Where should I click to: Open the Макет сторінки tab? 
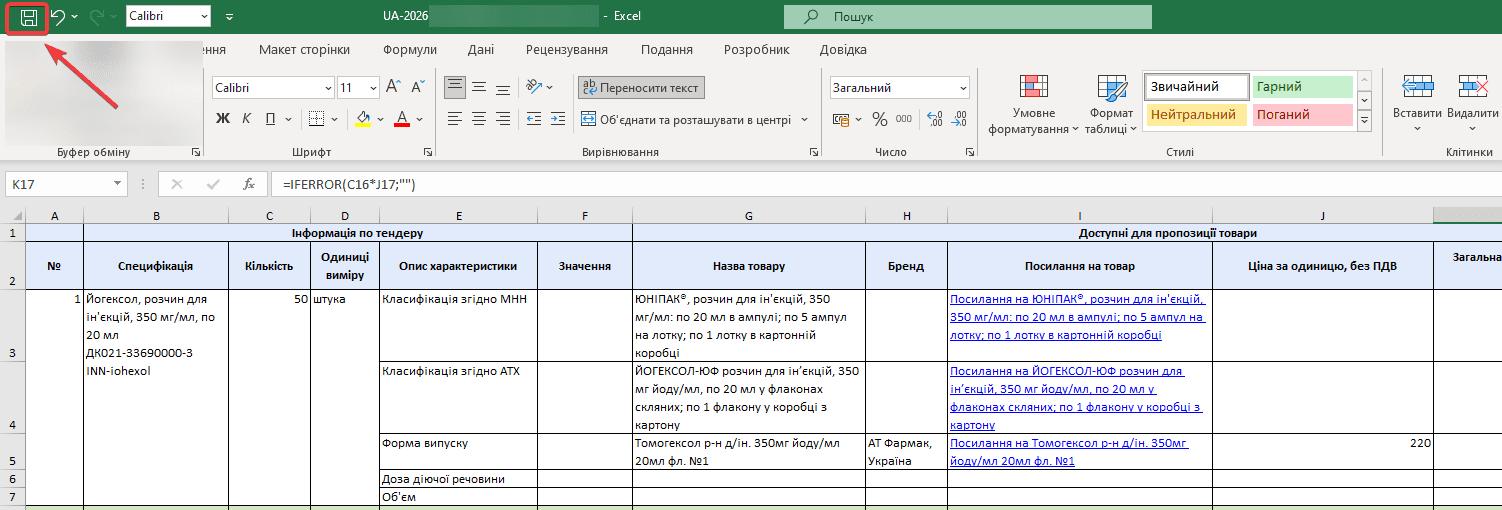pos(304,49)
